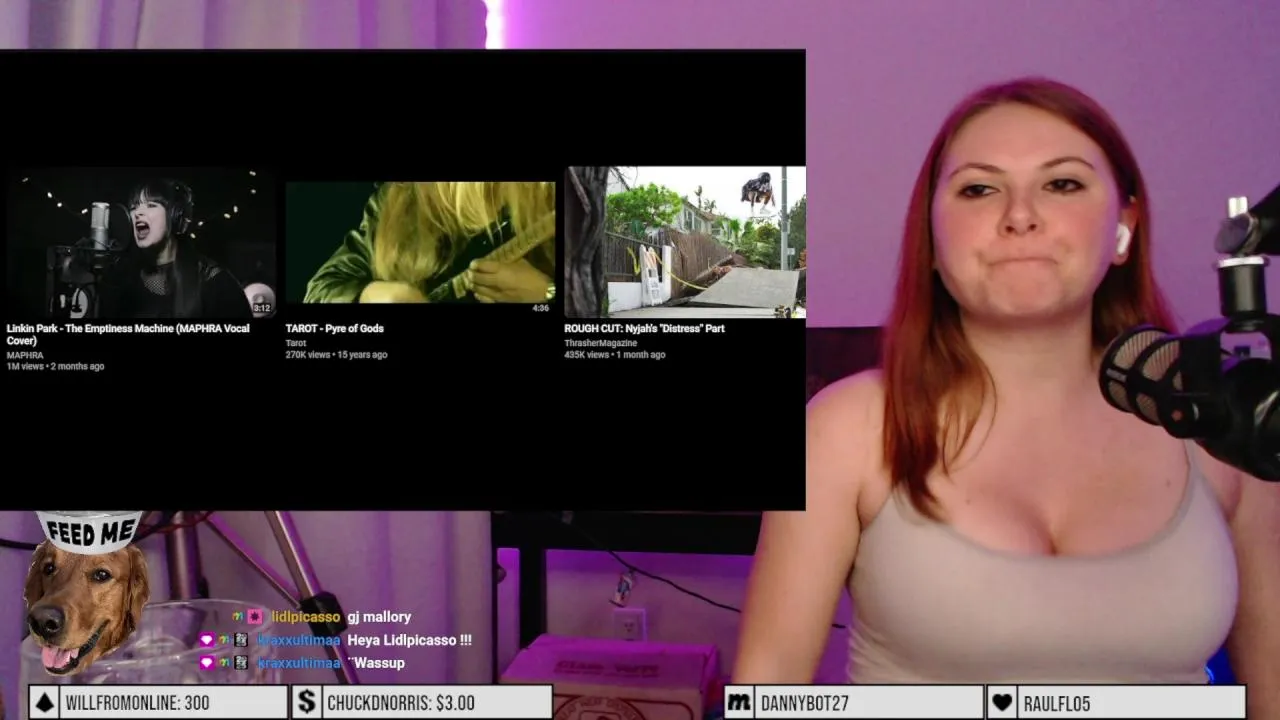This screenshot has height=720, width=1280.
Task: Click the 'Wassup' chat message
Action: pyautogui.click(x=376, y=663)
